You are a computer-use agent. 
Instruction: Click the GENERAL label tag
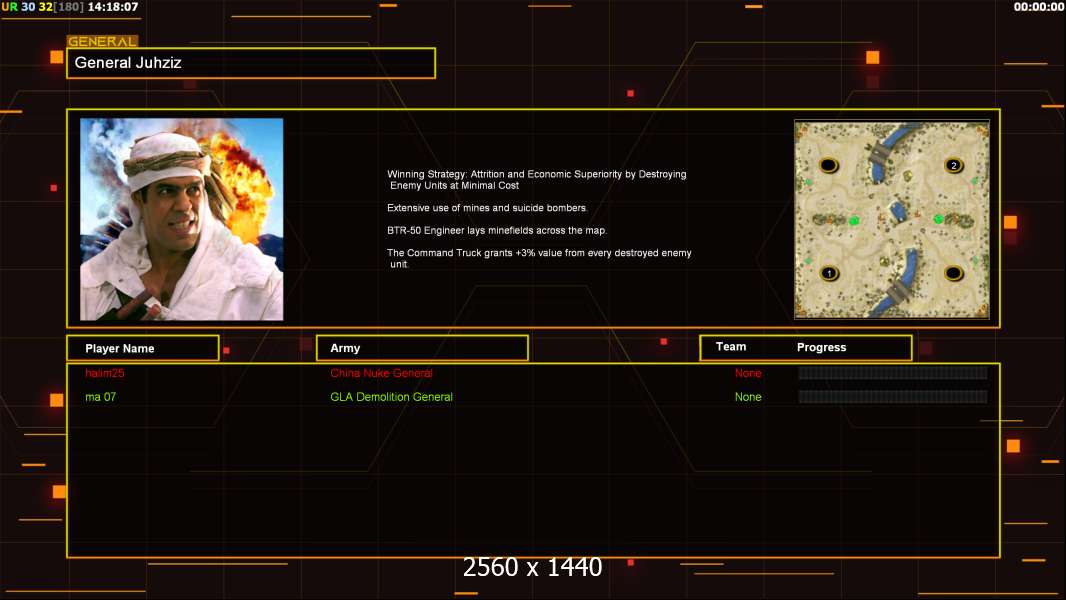coord(103,41)
